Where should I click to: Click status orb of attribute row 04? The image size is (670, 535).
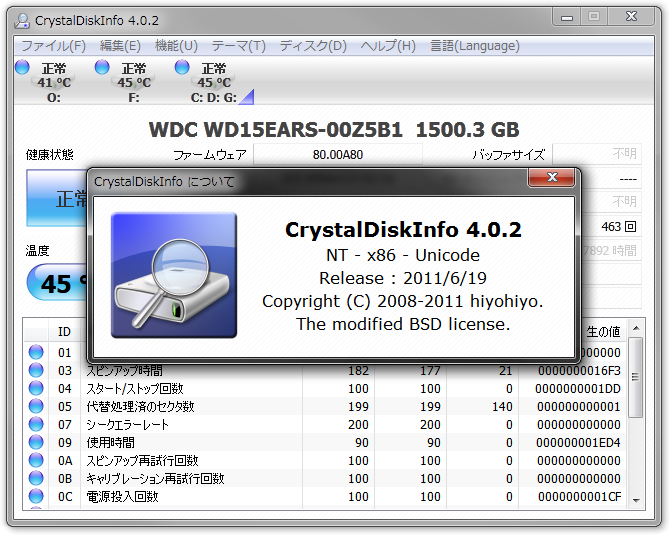(36, 388)
